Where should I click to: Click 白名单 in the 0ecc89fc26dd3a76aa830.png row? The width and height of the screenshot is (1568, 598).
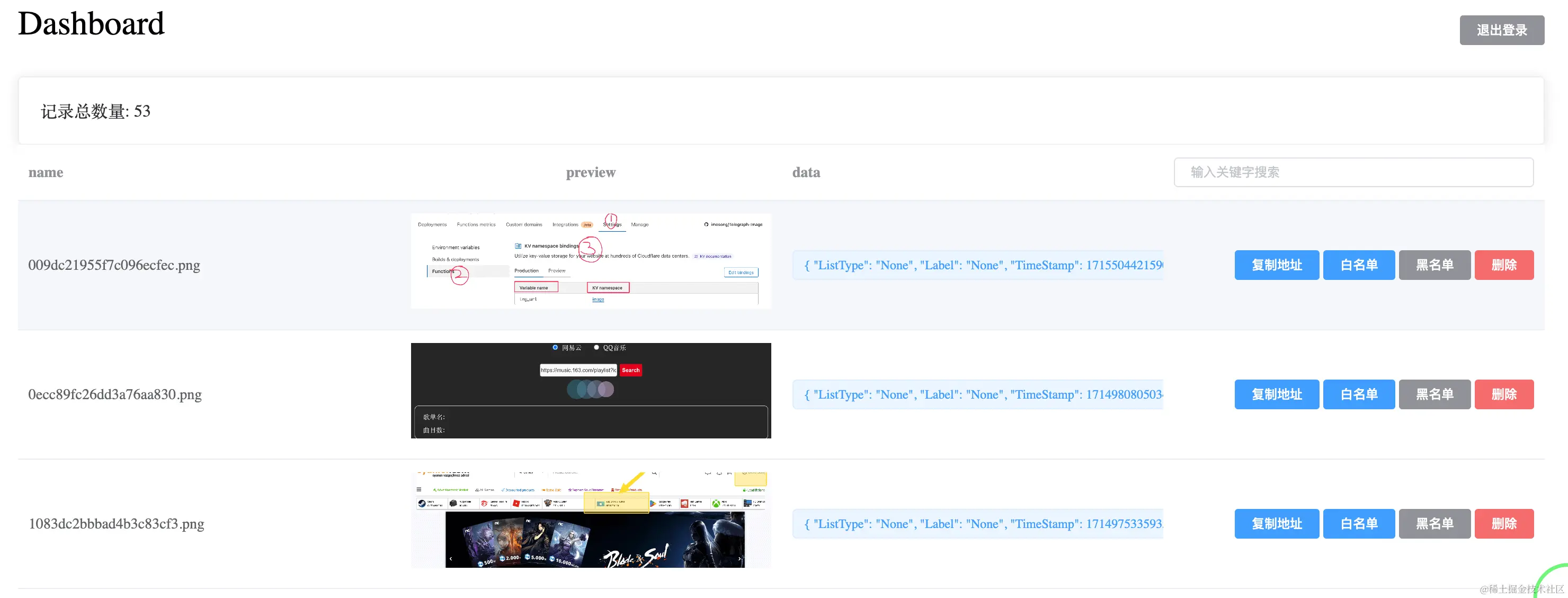point(1359,394)
